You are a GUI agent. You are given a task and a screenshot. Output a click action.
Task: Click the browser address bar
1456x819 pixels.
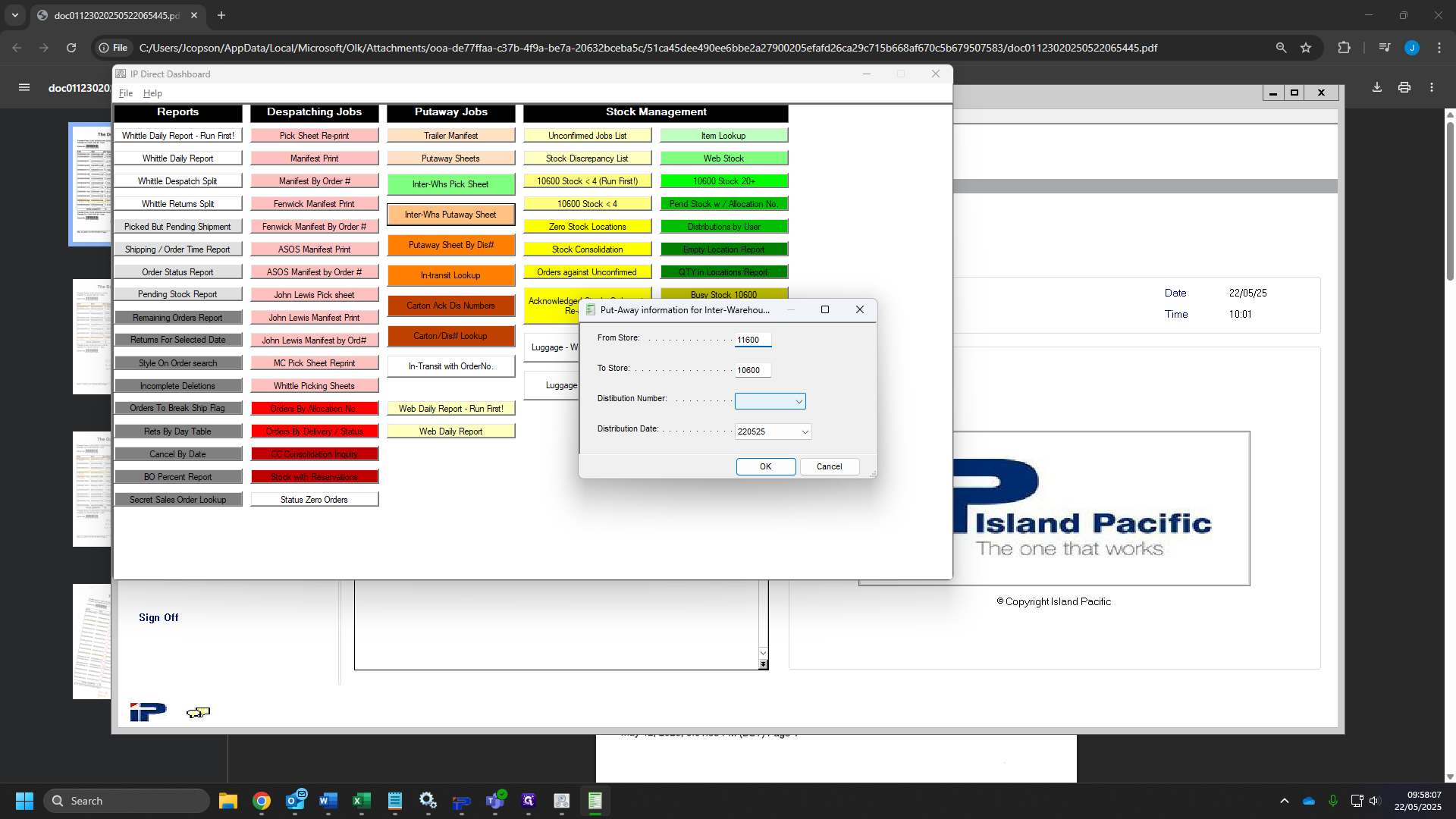click(x=648, y=48)
